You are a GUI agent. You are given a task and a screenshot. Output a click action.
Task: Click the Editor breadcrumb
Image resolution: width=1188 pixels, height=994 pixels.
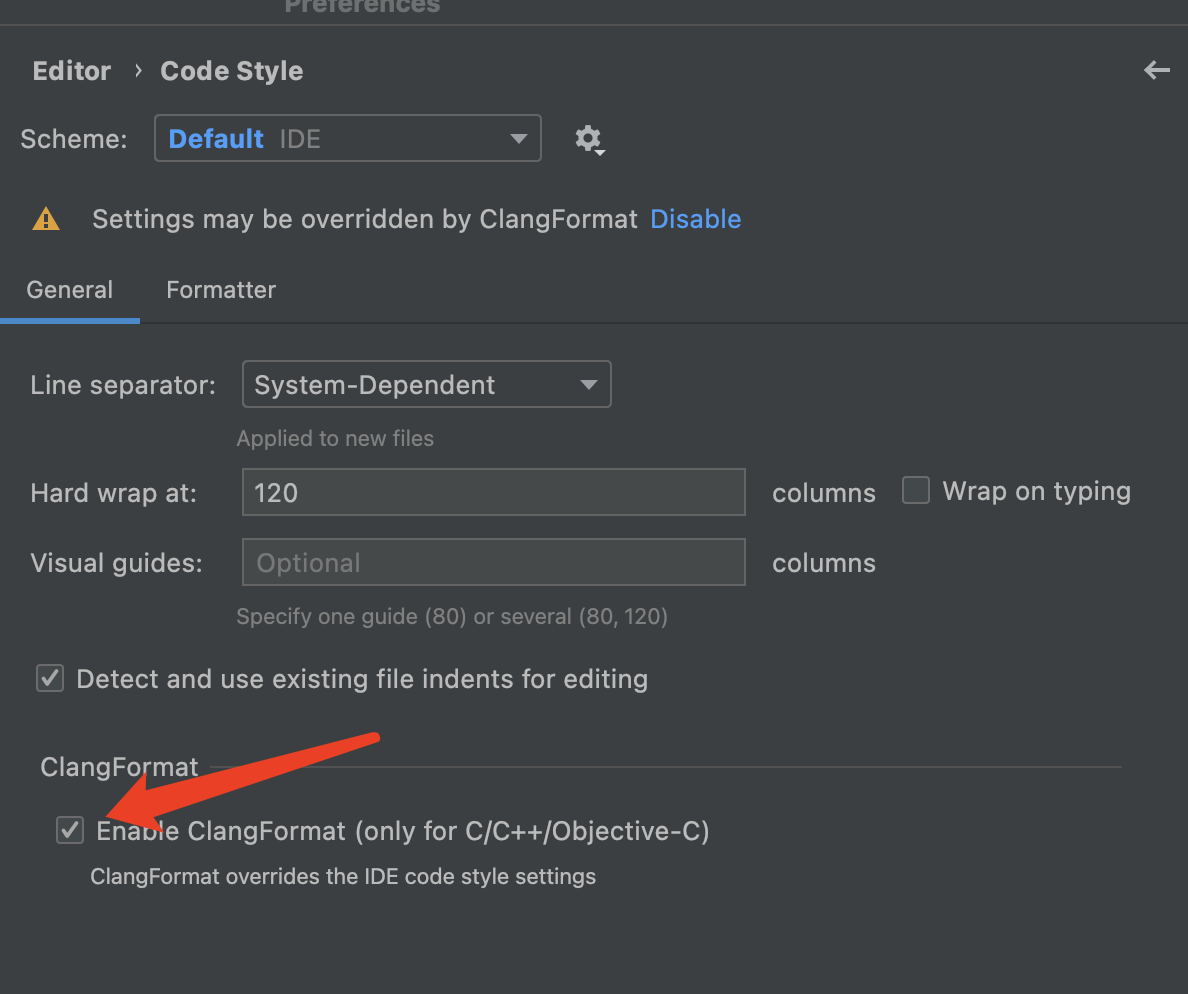click(72, 71)
